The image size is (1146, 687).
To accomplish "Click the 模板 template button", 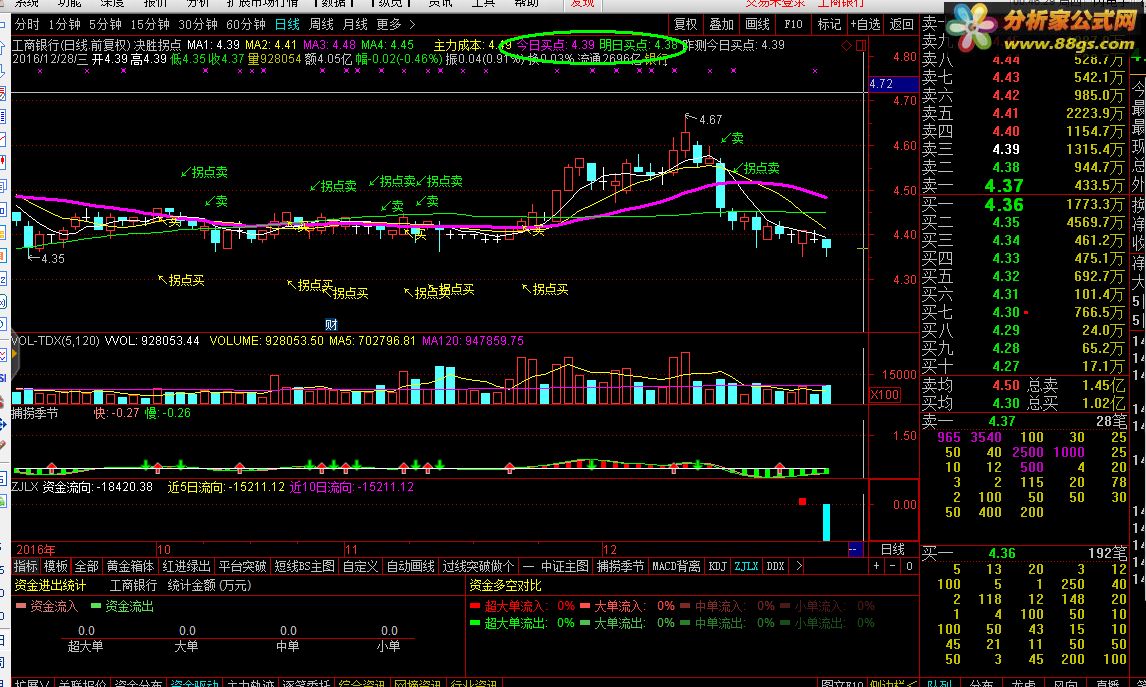I will (56, 566).
